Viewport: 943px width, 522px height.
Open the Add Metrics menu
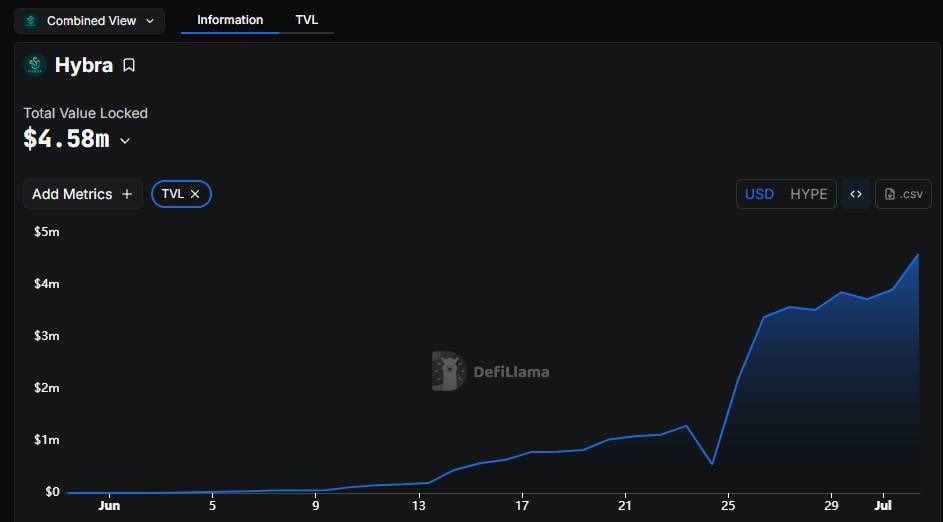pos(82,194)
